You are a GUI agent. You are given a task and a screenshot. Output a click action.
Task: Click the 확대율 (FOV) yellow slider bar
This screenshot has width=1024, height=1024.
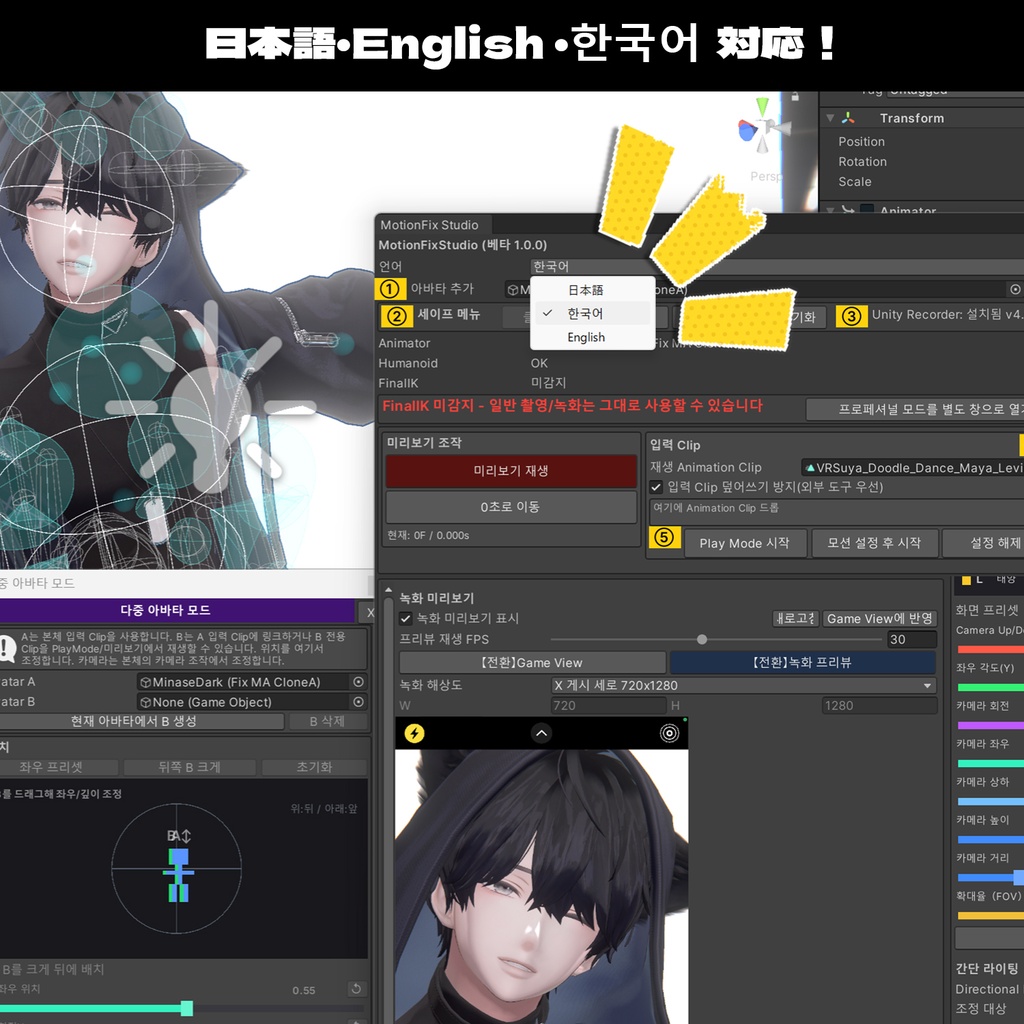click(991, 916)
